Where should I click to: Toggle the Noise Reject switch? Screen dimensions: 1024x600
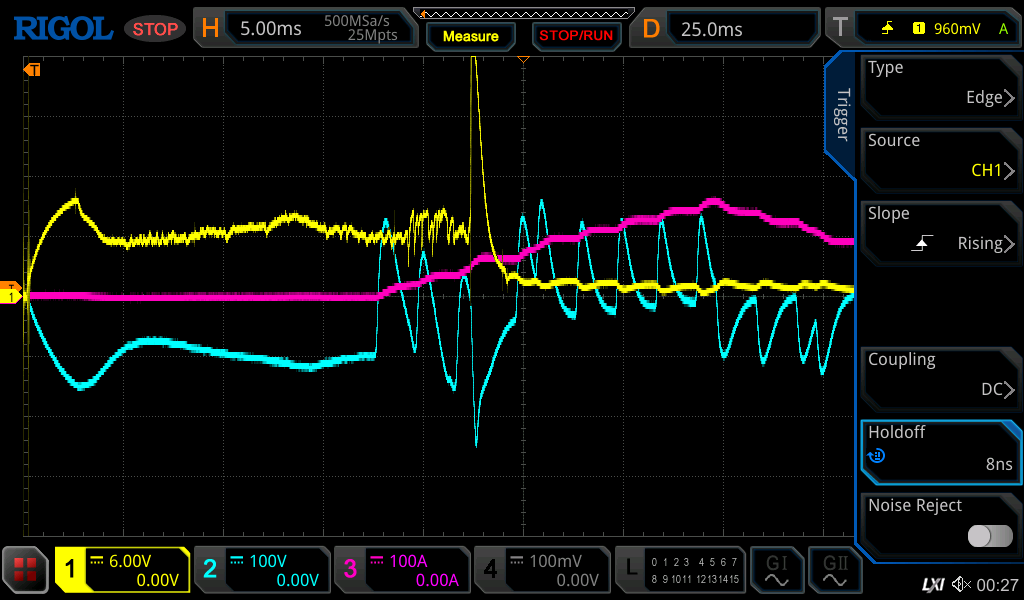click(x=990, y=536)
